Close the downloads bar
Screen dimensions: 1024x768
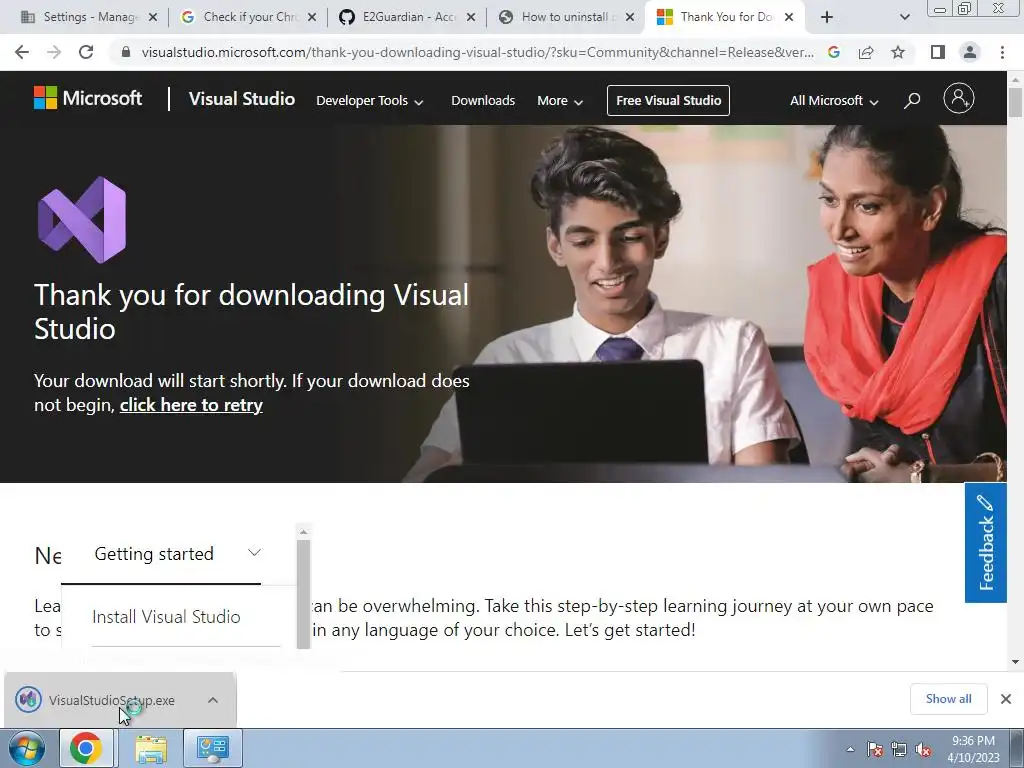coord(1006,699)
